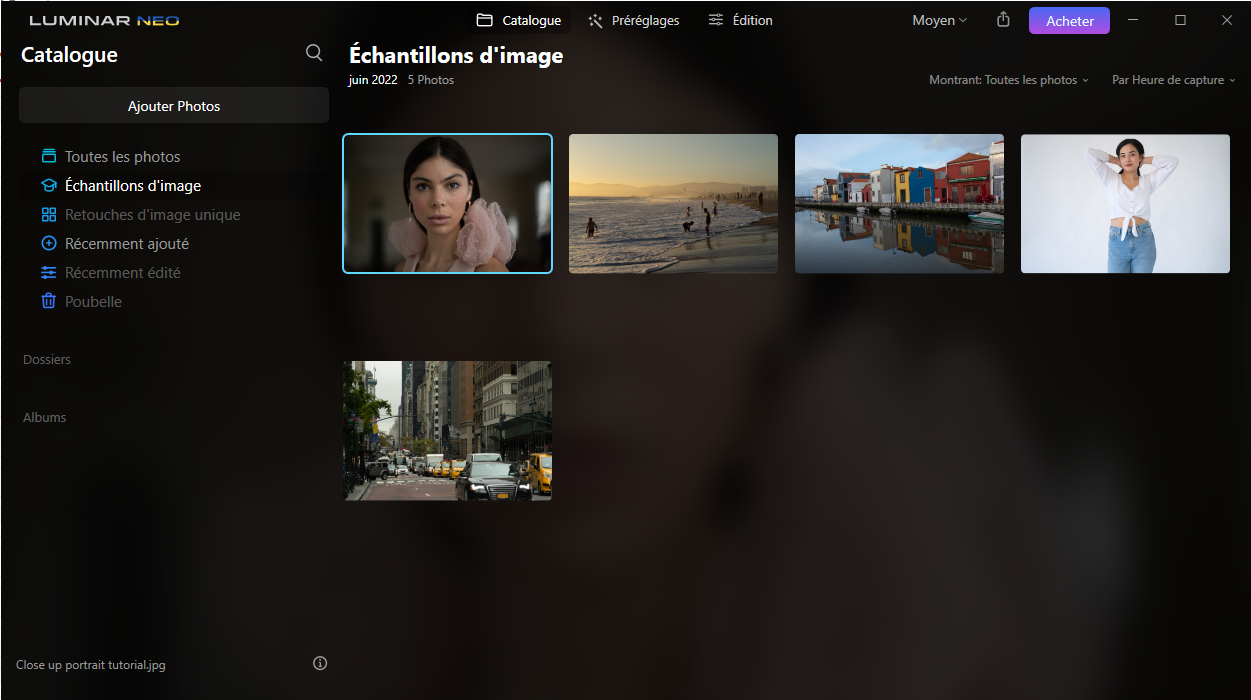Open the Édition tab
Screen dimensions: 1251x700
740,20
